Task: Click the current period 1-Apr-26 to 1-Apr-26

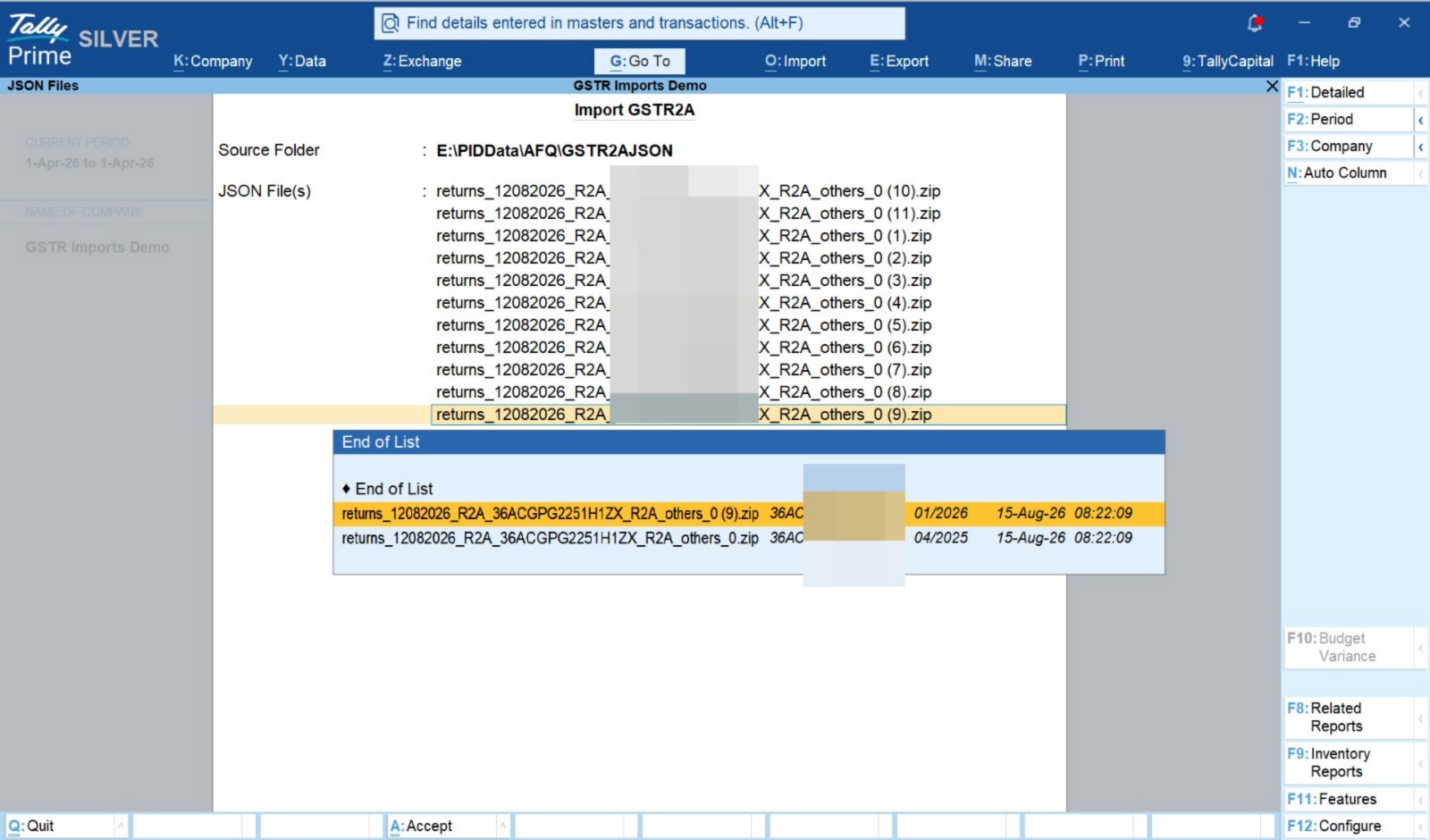Action: coord(89,164)
